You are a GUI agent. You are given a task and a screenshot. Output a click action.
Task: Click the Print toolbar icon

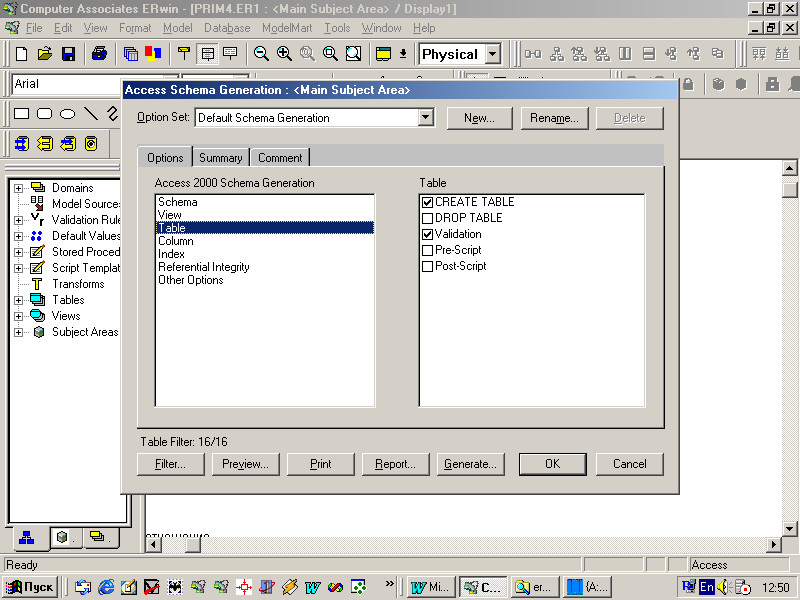[x=99, y=54]
